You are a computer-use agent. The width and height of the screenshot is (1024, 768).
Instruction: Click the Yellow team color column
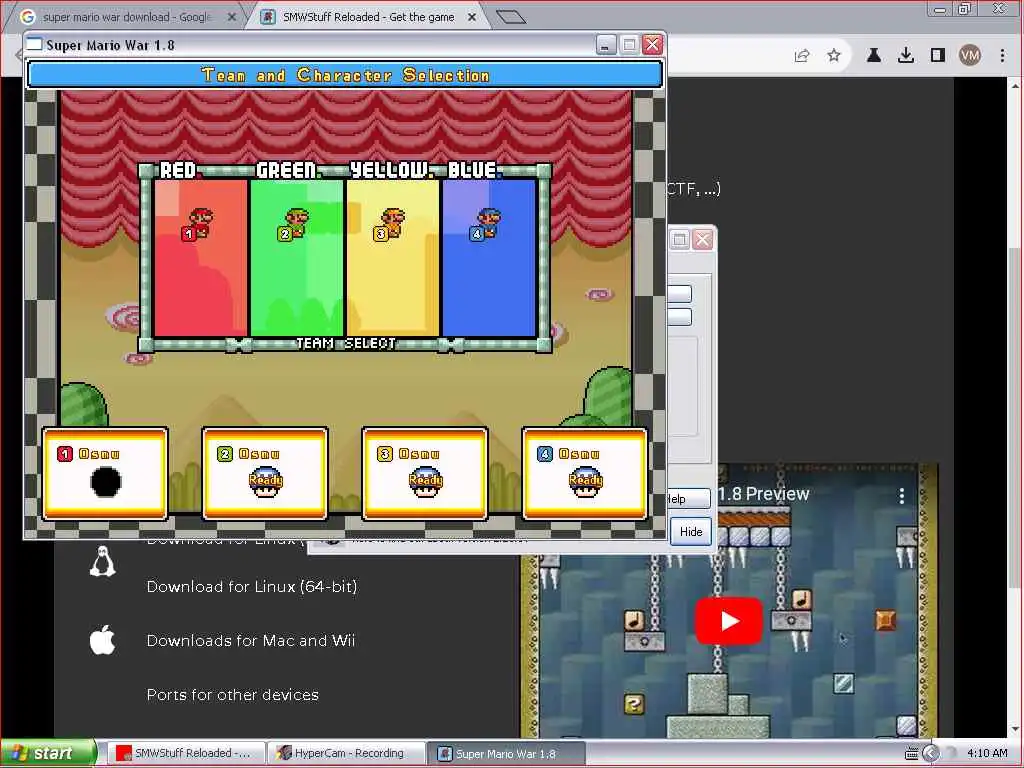click(393, 258)
